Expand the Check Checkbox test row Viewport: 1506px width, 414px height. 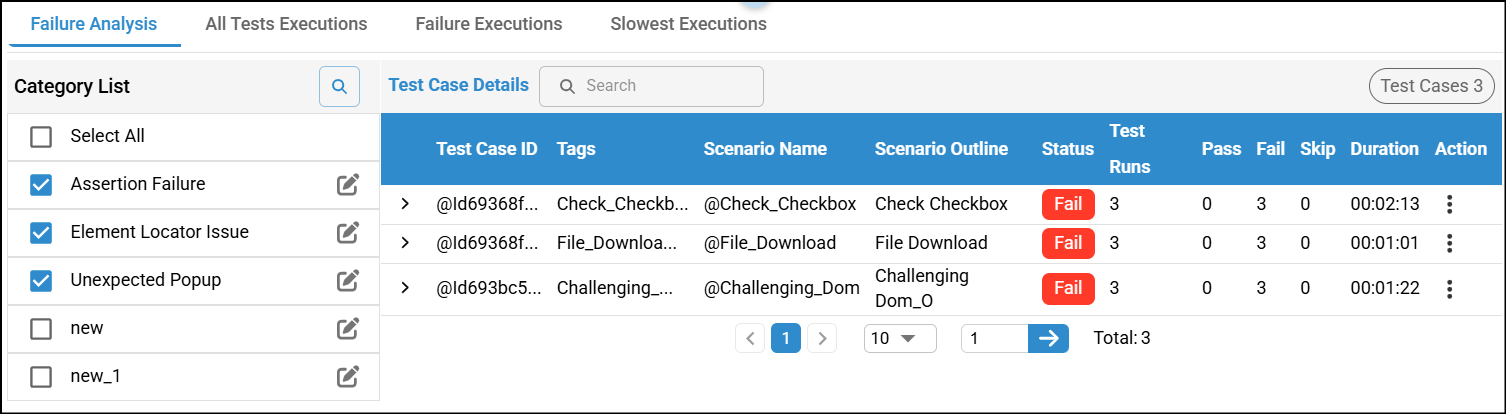coord(405,204)
